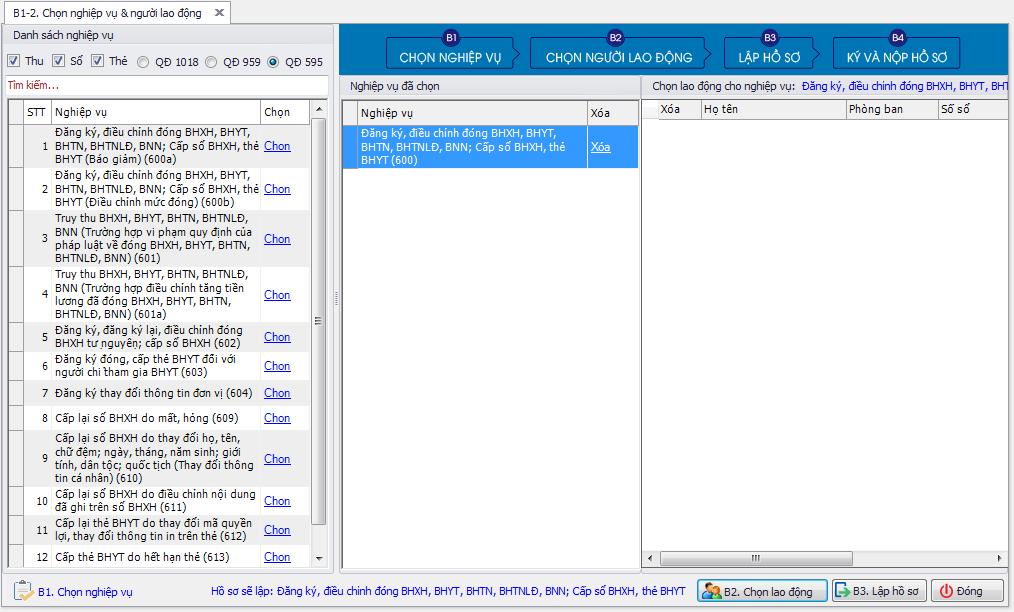Click the Số sổ column header

point(973,109)
